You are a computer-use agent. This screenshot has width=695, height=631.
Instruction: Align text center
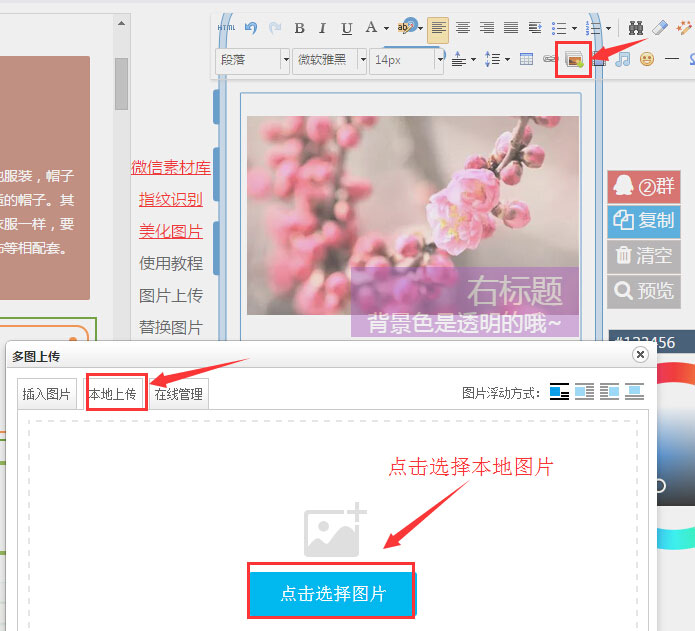[463, 28]
